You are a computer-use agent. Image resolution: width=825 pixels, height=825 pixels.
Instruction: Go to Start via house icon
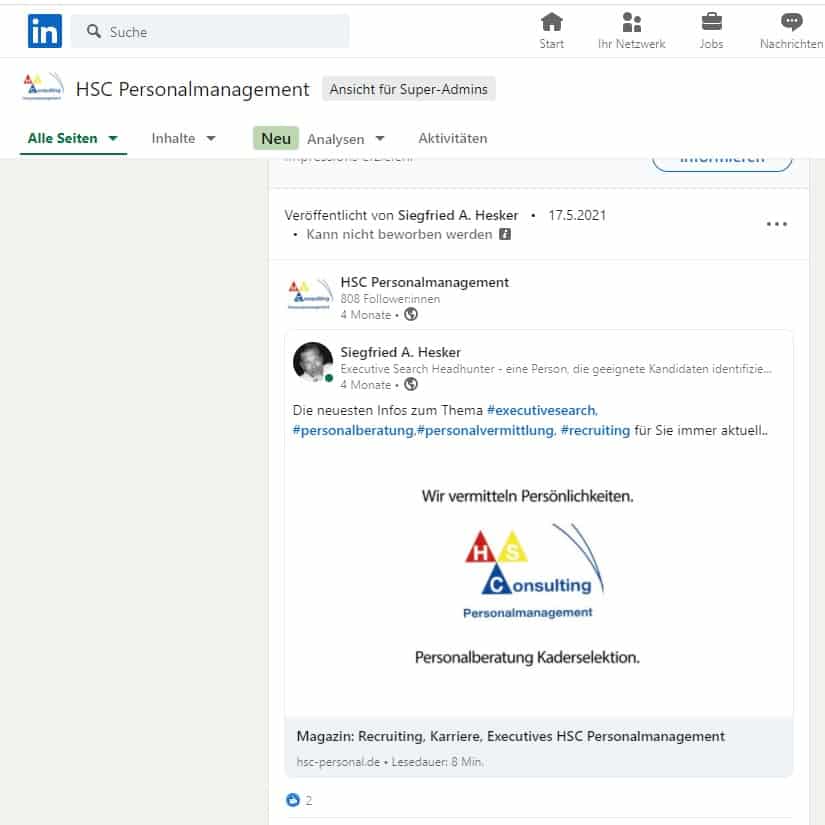(x=551, y=23)
